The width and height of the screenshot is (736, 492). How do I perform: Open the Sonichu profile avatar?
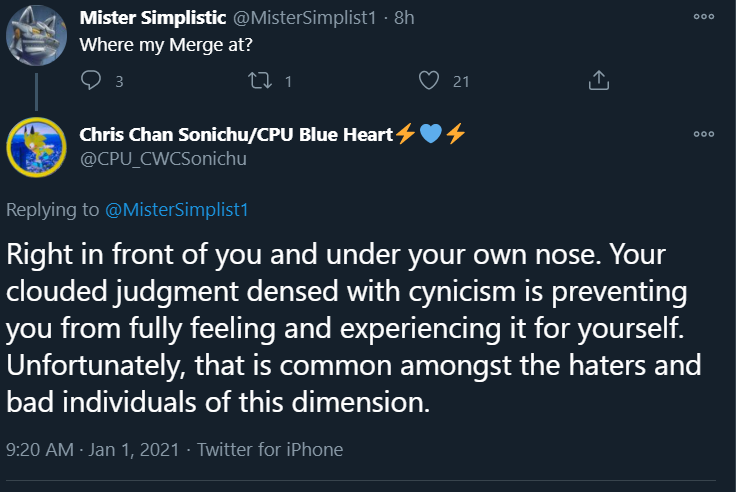click(x=36, y=147)
